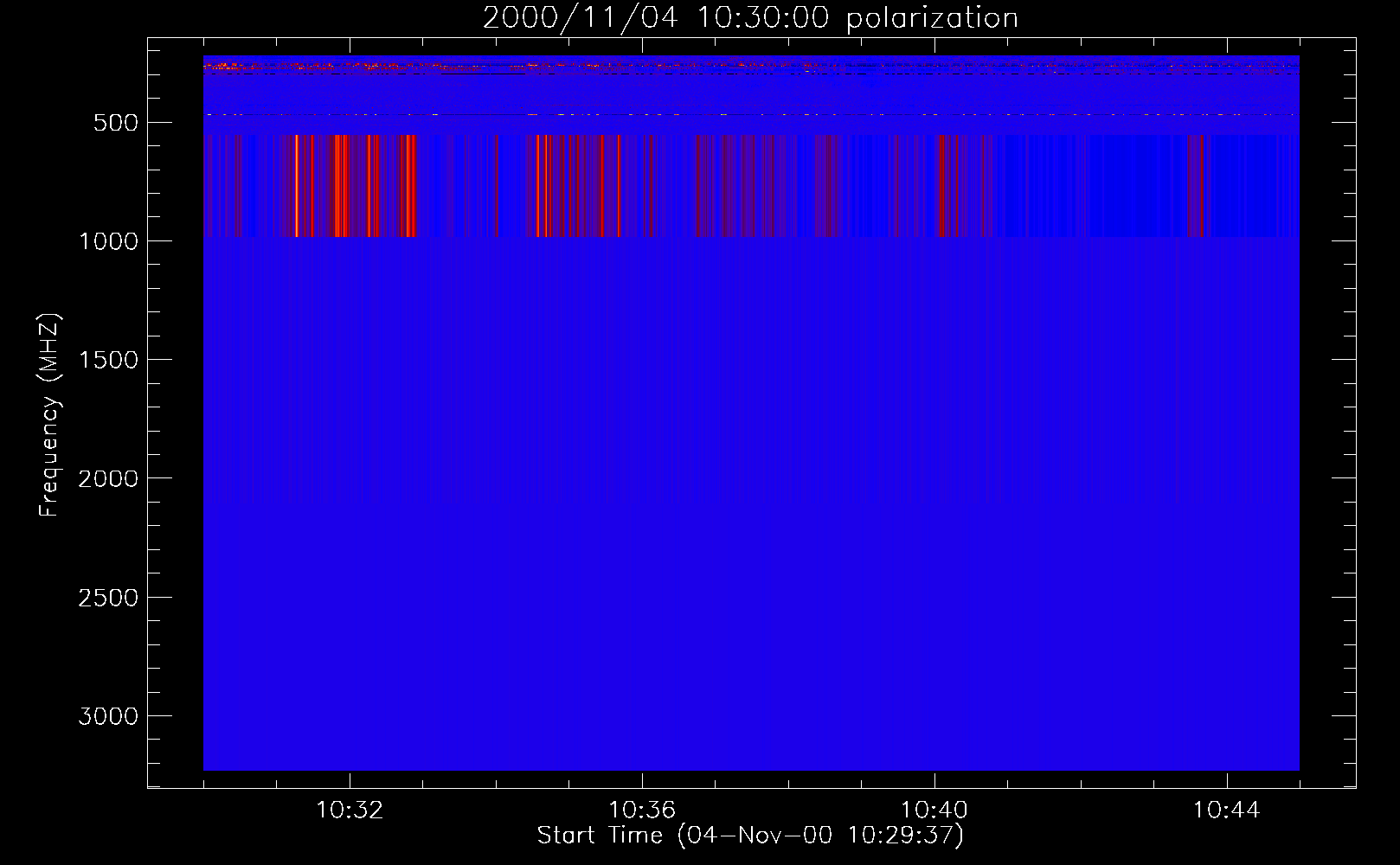Click the 10:44 time tick label
1400x865 pixels.
pos(1227,811)
